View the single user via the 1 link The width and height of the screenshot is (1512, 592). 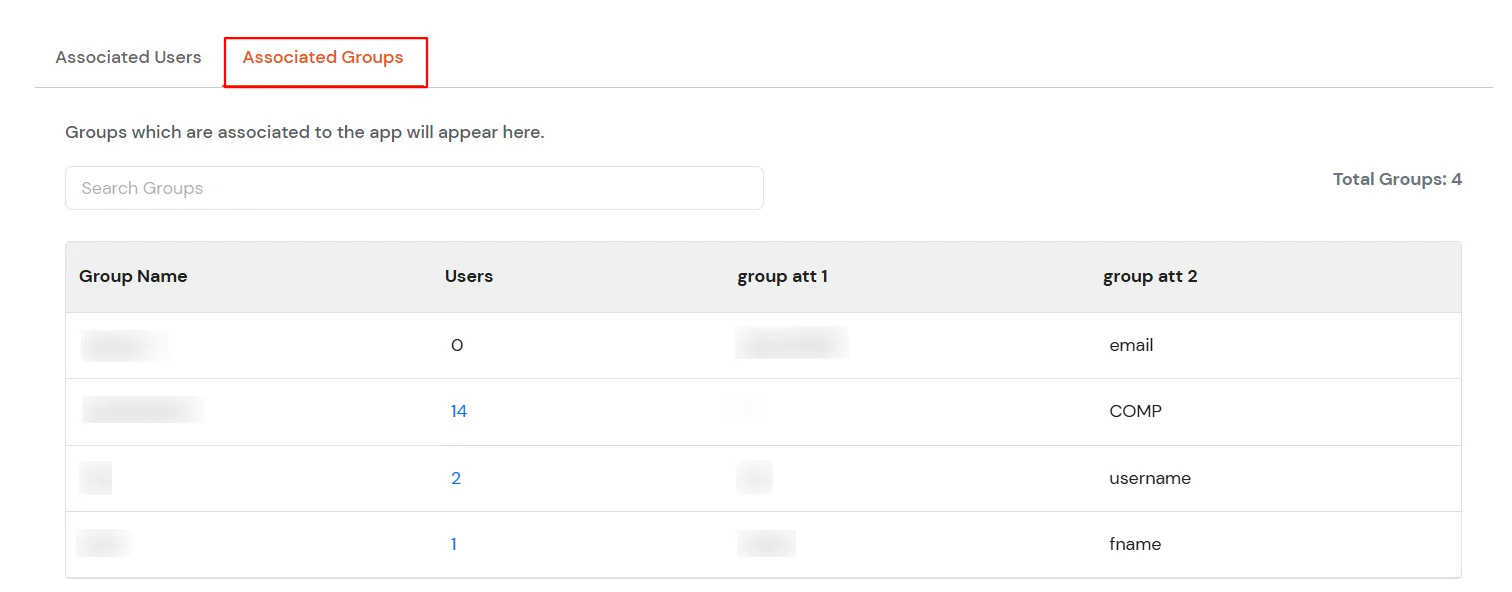(x=453, y=544)
